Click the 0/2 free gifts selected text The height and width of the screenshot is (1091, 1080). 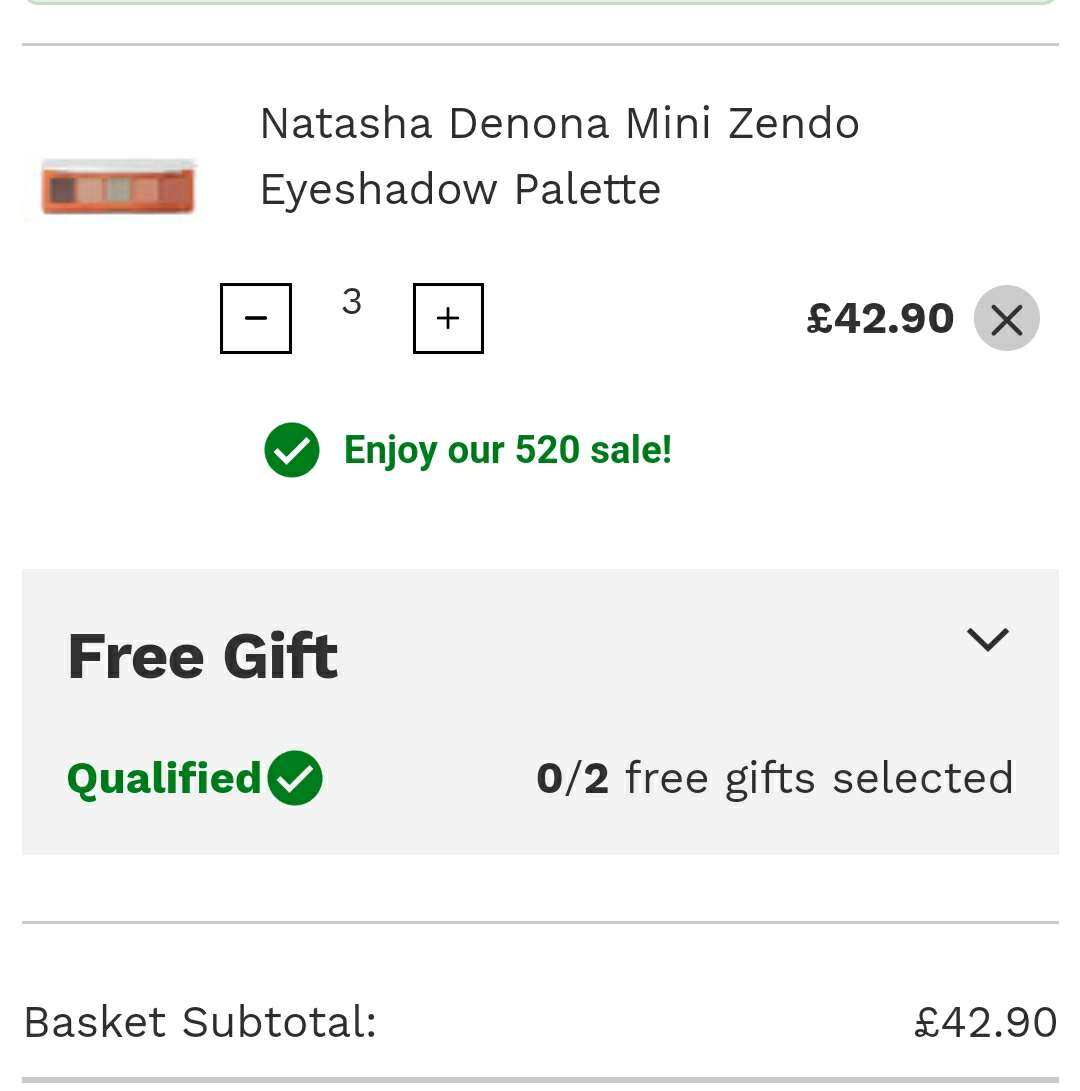click(775, 777)
